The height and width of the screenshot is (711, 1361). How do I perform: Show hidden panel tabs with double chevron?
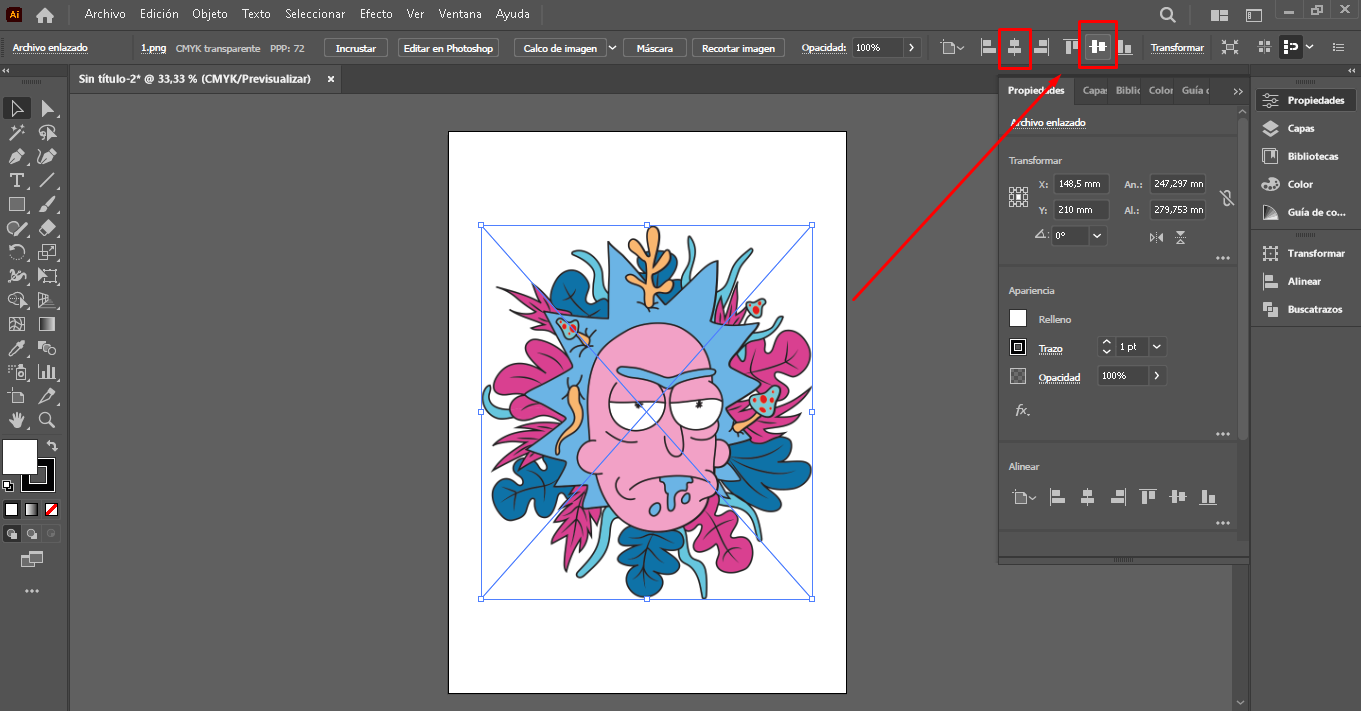click(1237, 91)
